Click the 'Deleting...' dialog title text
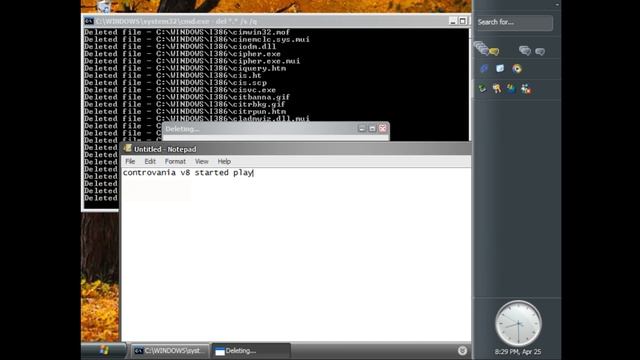 pos(182,129)
